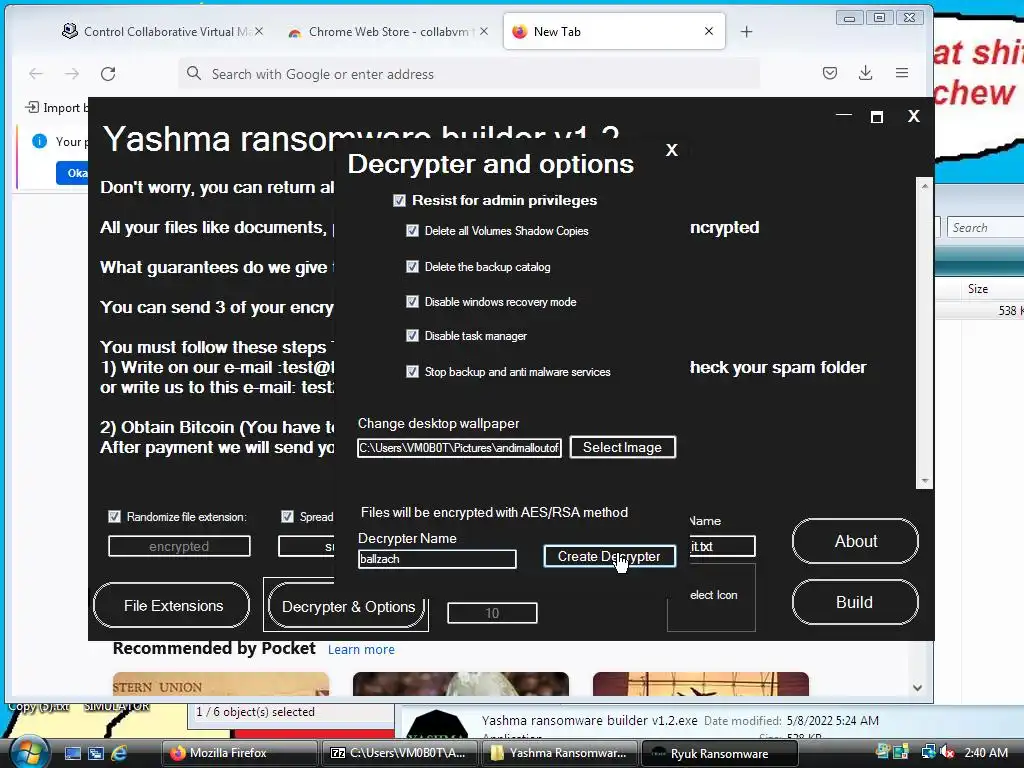Open the File Extensions button

pos(172,605)
